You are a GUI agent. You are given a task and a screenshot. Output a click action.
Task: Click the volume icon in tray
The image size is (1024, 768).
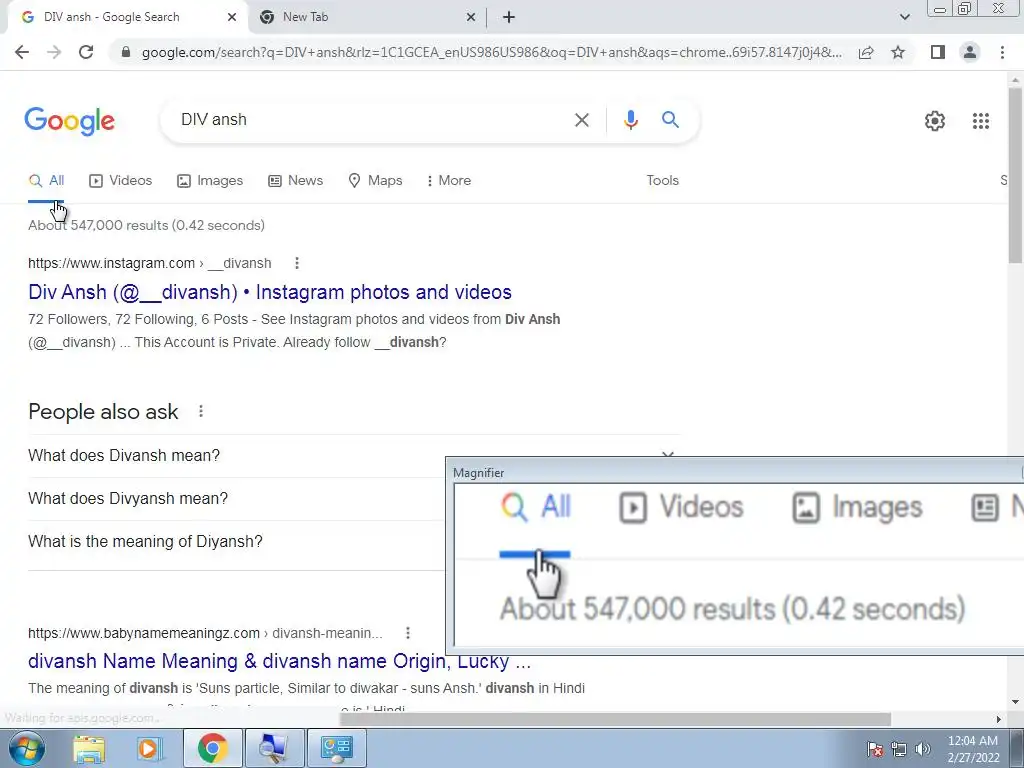(x=923, y=749)
